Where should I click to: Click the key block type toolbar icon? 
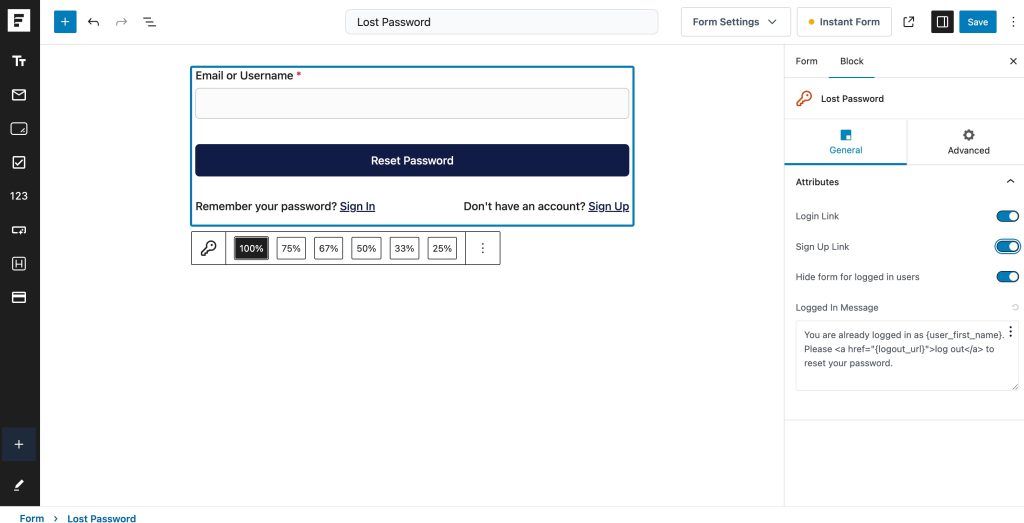coord(208,248)
